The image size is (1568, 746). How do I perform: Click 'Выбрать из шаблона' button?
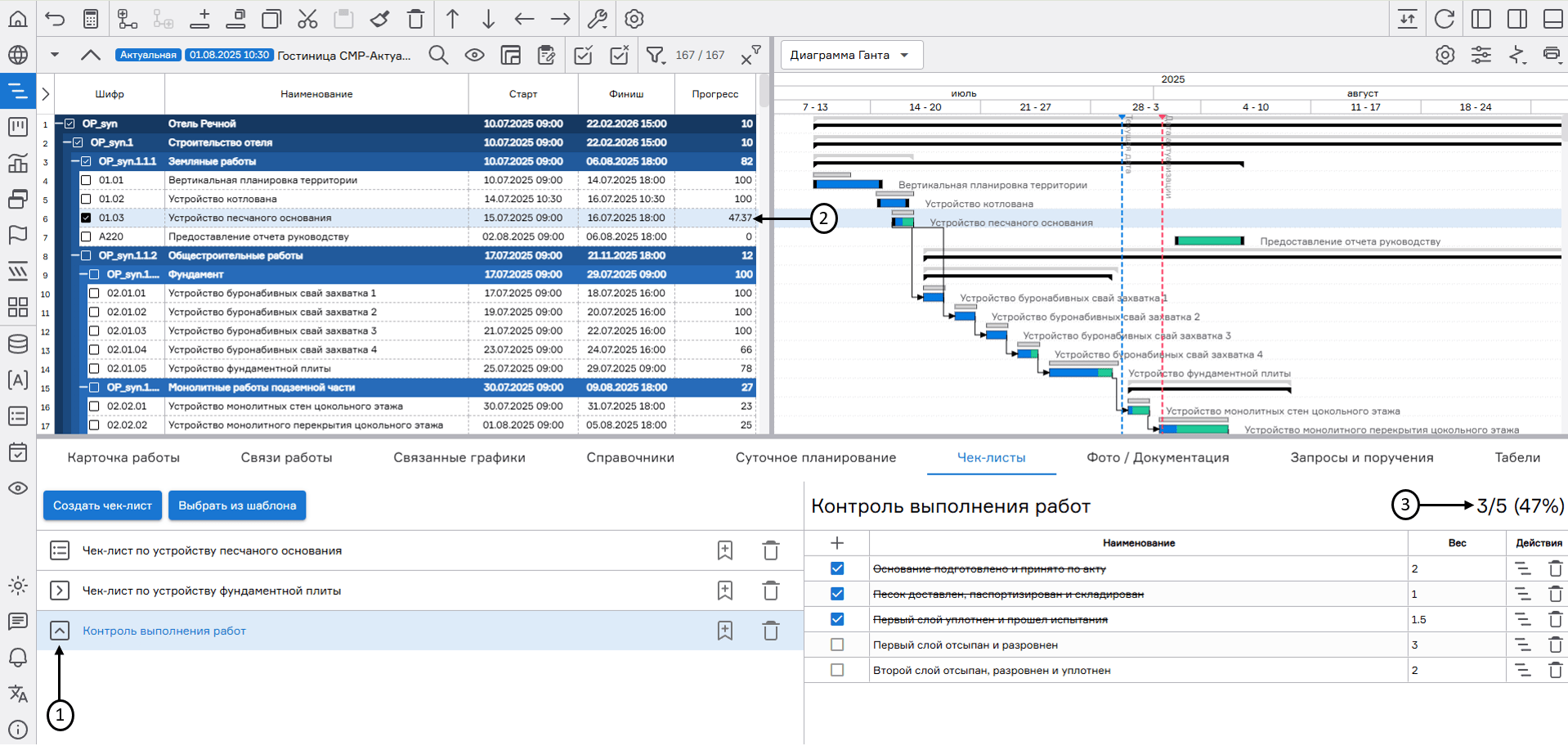pos(237,506)
